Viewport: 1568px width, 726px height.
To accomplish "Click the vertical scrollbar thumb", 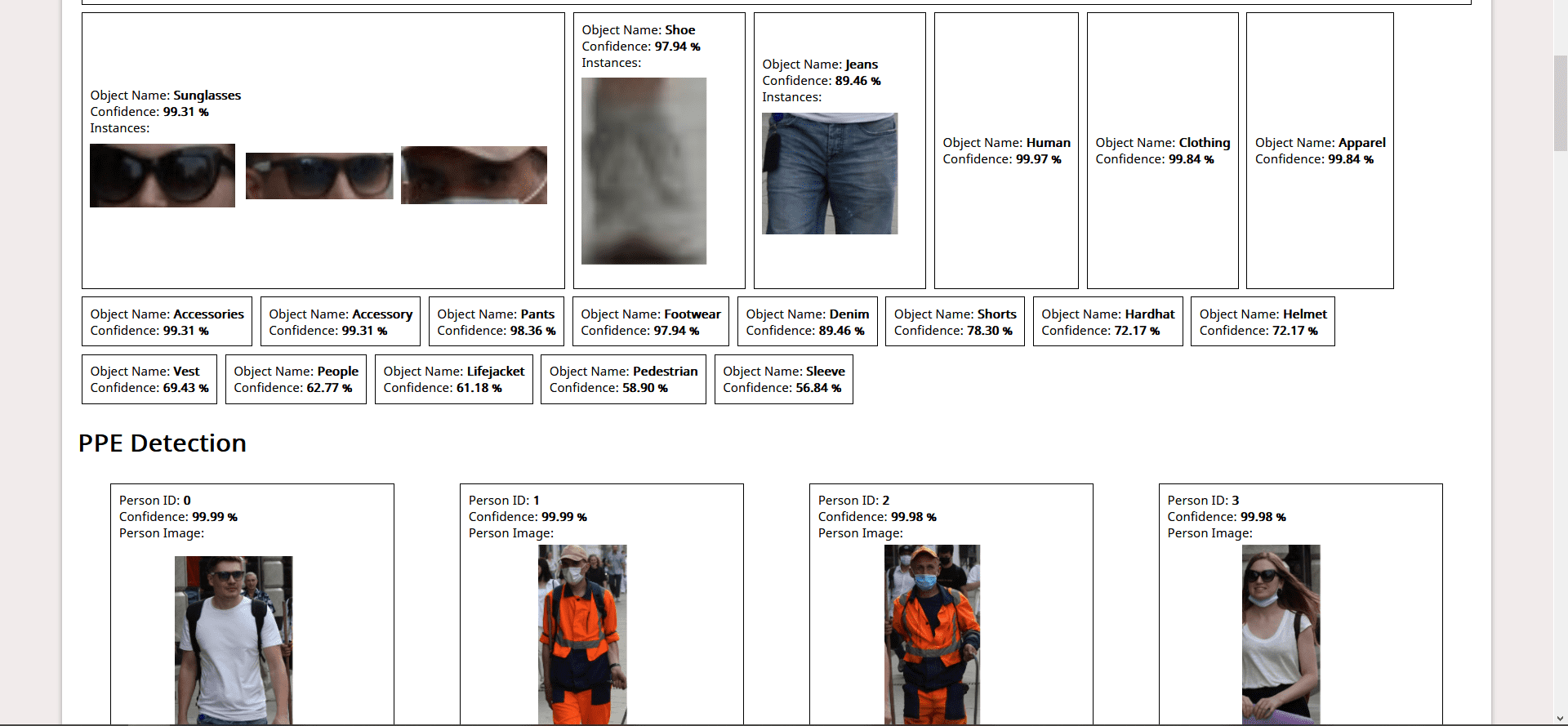I will [x=1560, y=103].
